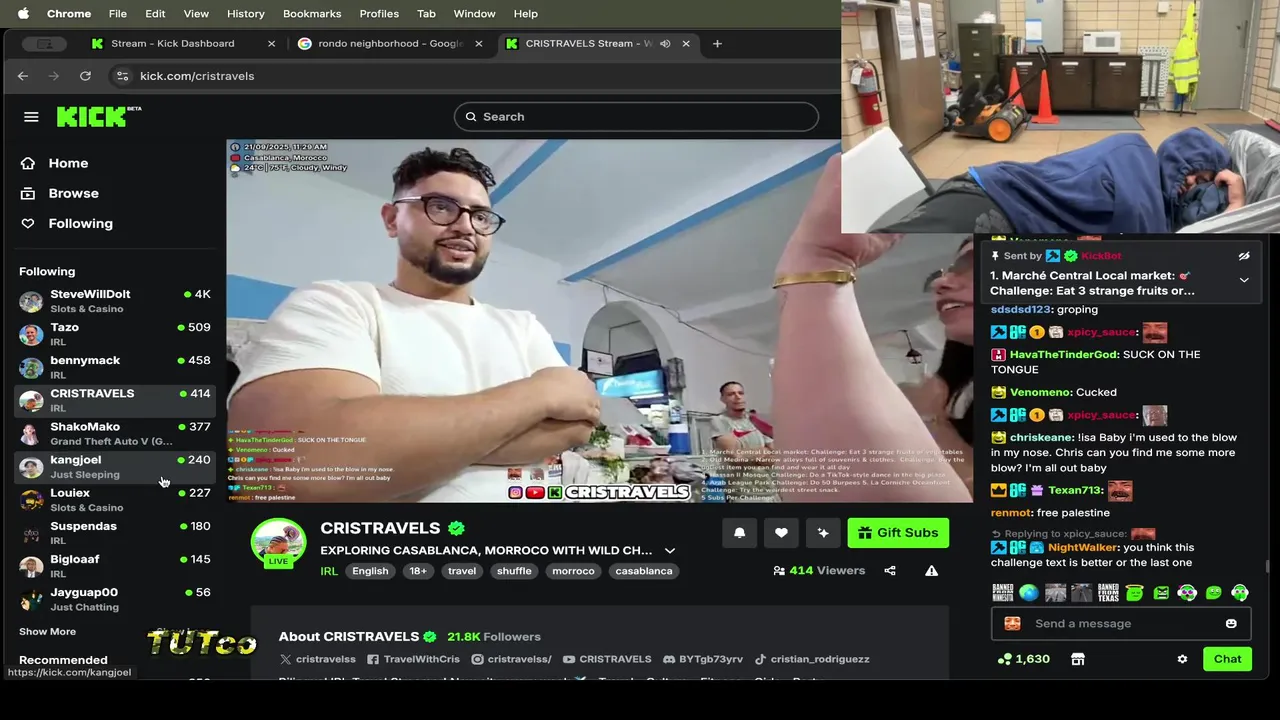Image resolution: width=1280 pixels, height=720 pixels.
Task: Open Tazo channel in Following list
Action: tap(114, 334)
